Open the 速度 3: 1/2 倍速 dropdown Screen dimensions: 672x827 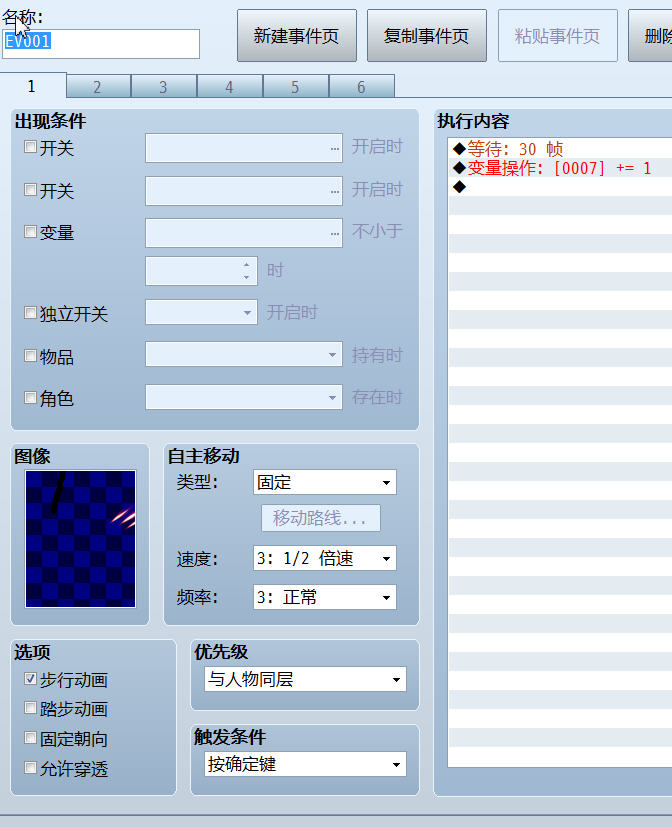pos(324,558)
